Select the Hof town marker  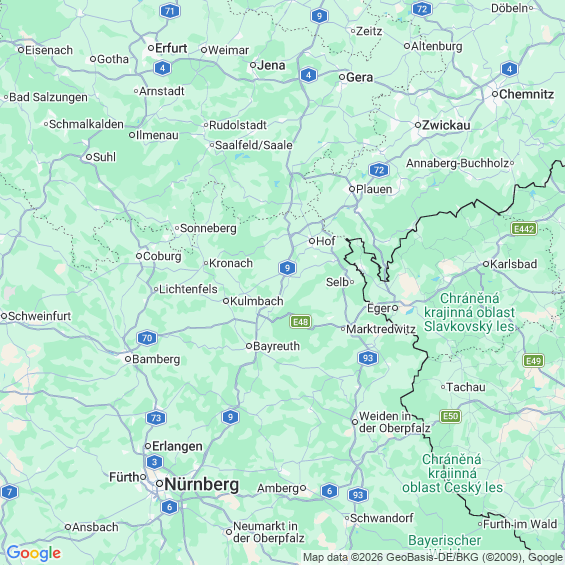click(x=312, y=241)
